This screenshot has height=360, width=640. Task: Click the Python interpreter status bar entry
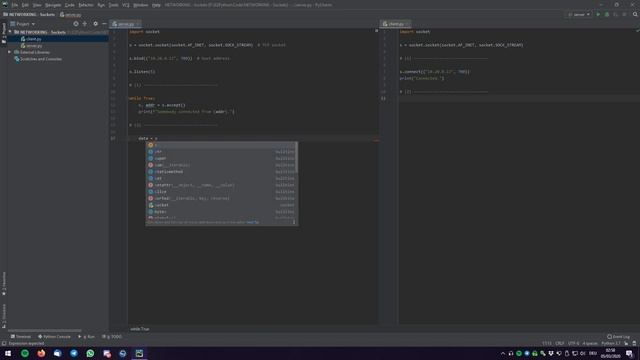pyautogui.click(x=611, y=343)
